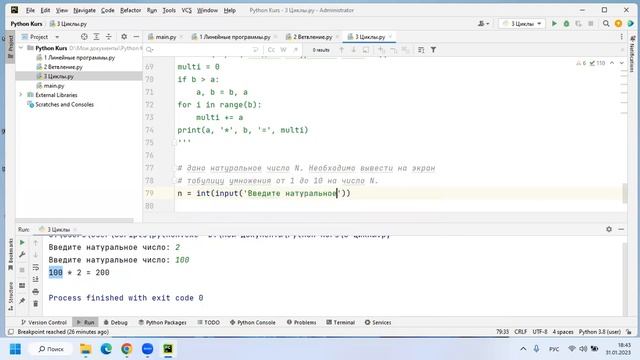640x360 pixels.
Task: Click CRLF line separator in status bar
Action: coord(520,332)
